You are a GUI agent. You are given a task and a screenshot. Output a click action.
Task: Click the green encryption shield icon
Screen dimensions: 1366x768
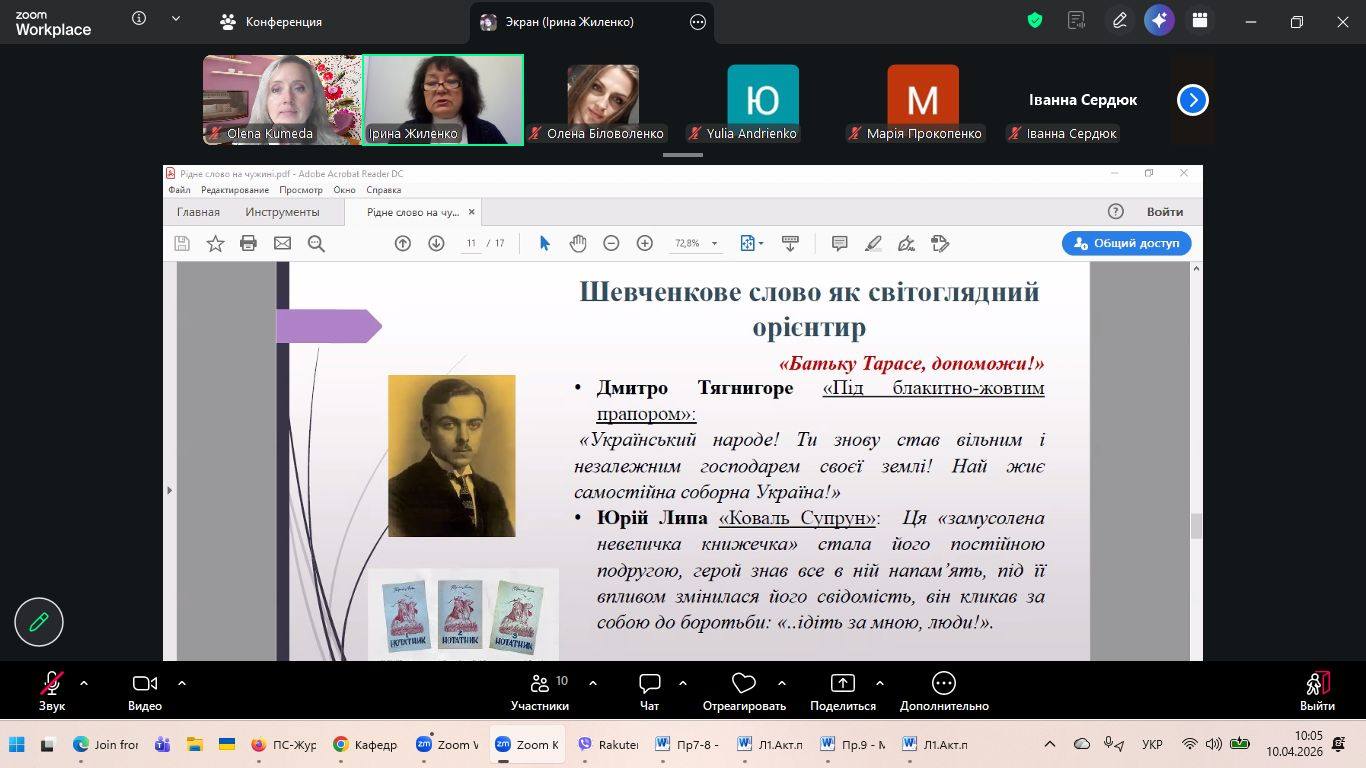pos(1035,21)
